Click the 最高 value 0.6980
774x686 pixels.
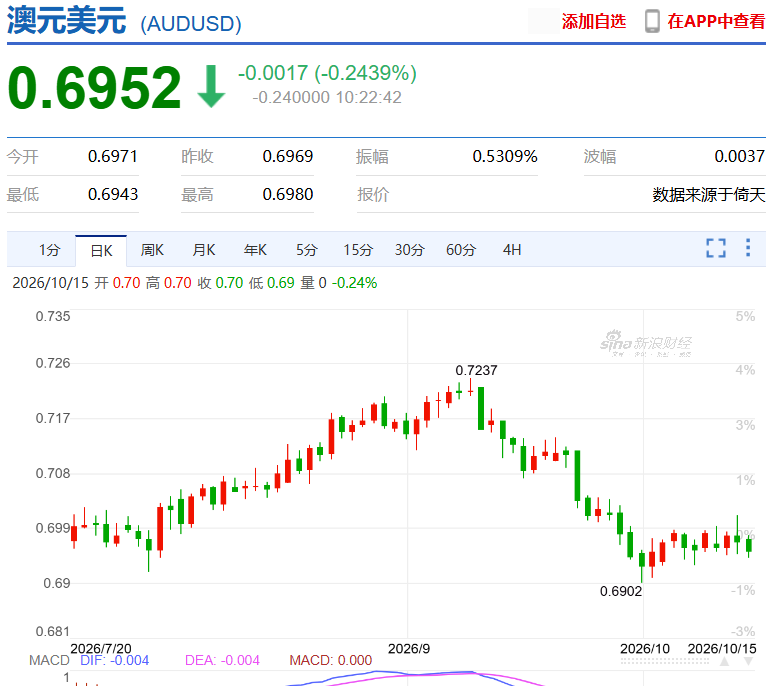point(288,194)
